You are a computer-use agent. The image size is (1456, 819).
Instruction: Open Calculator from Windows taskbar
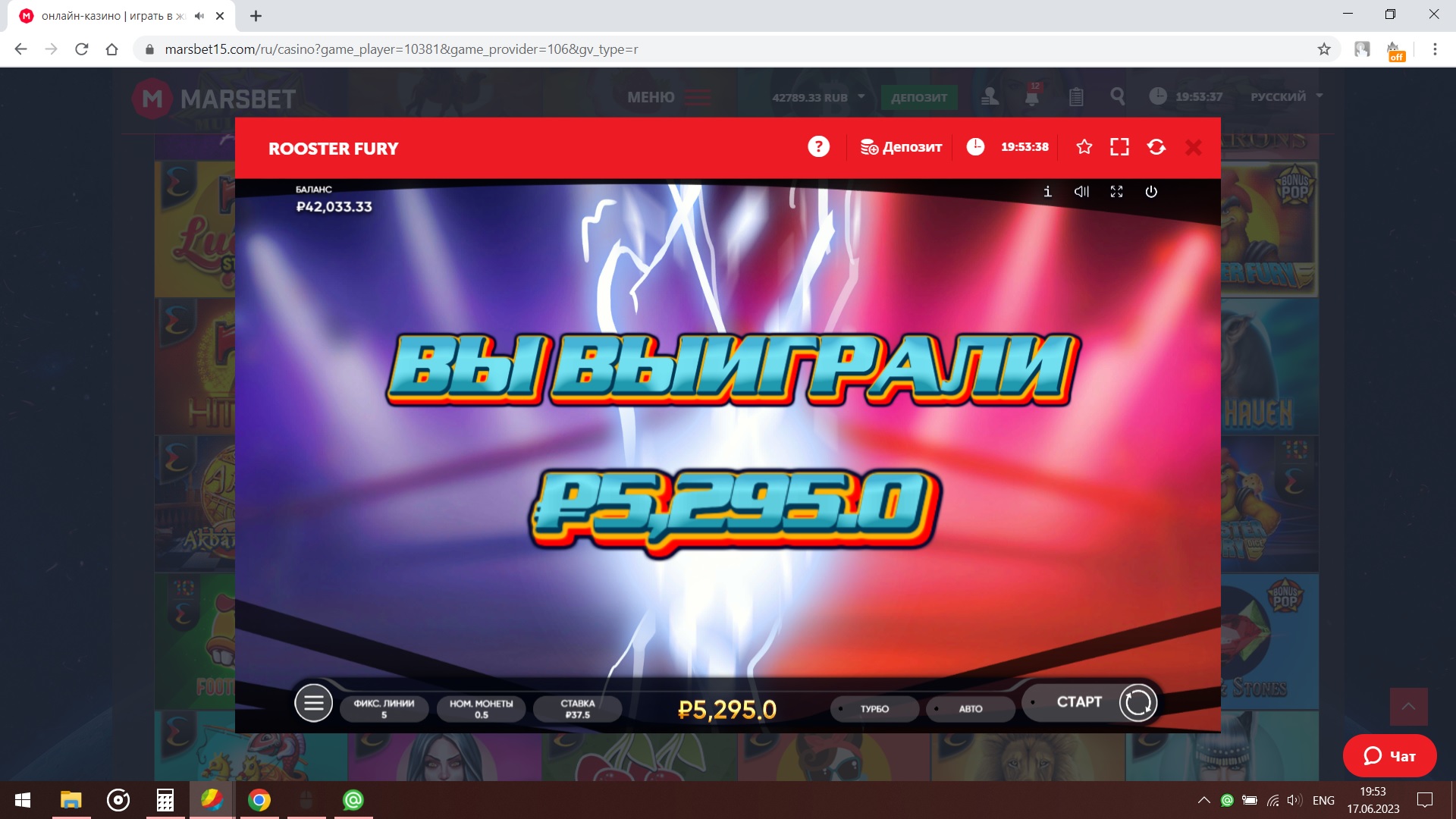[165, 800]
